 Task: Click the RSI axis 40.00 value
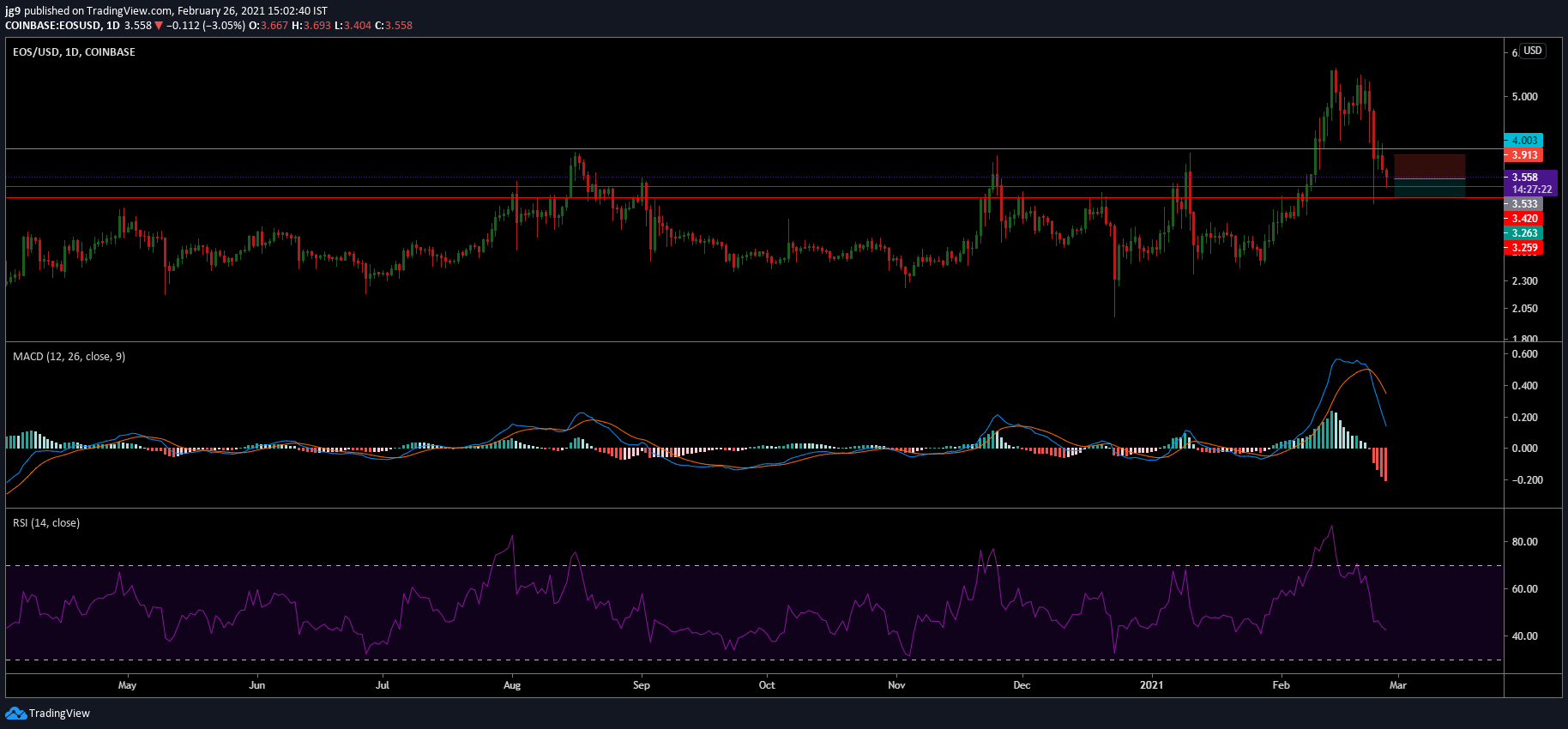click(x=1524, y=636)
